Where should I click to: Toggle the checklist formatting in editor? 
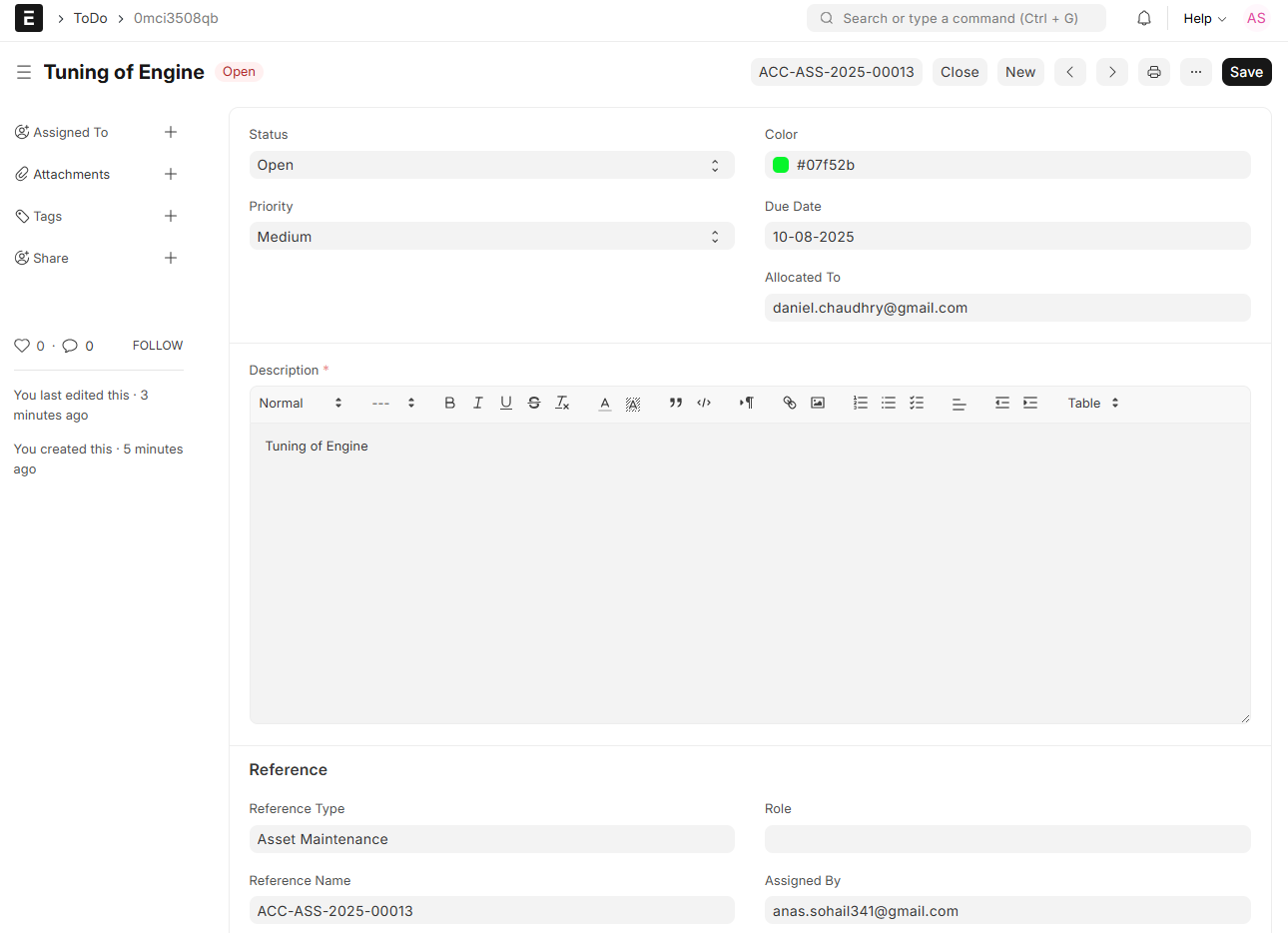[x=917, y=403]
